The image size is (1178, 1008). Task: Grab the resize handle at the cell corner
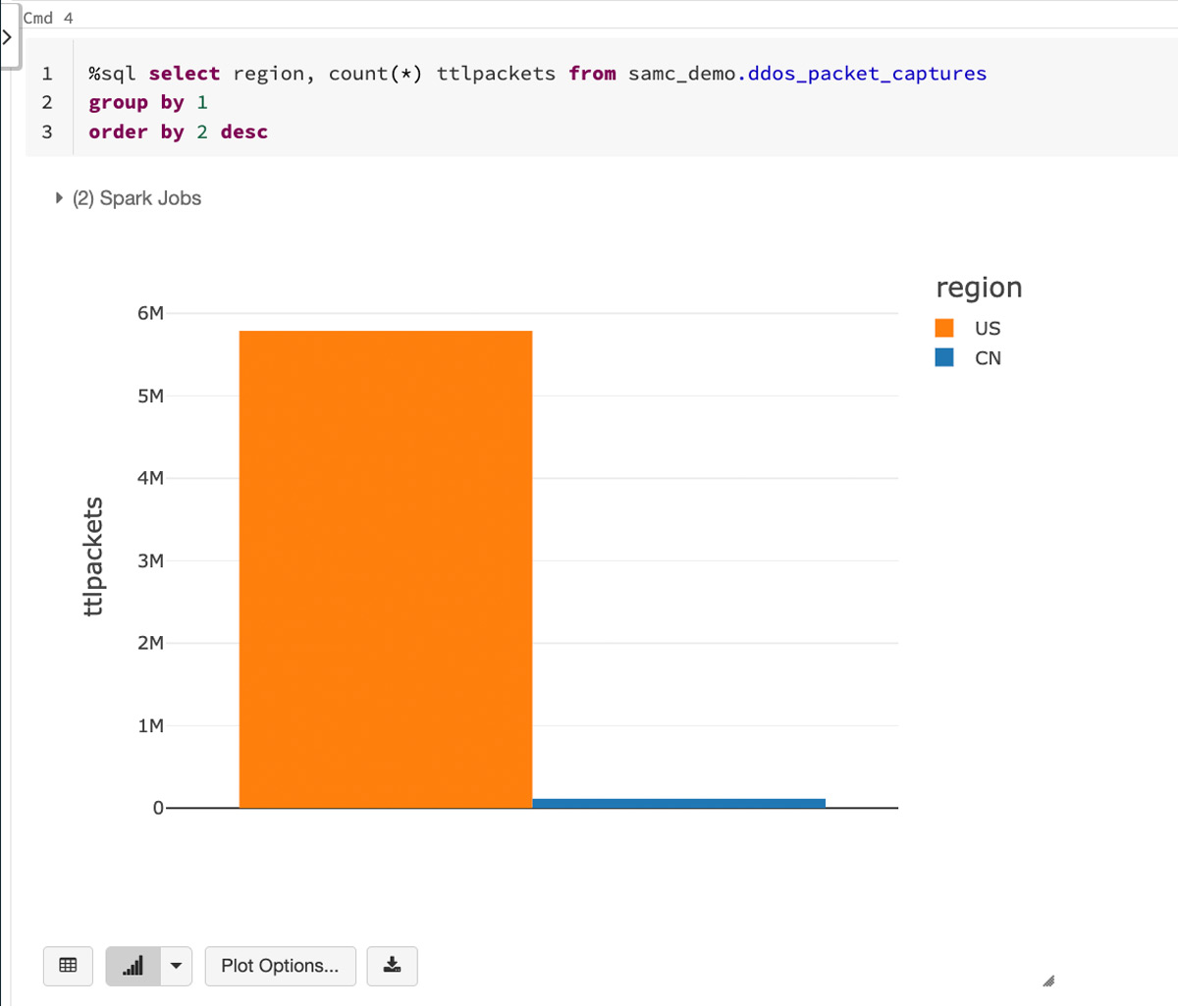[x=1048, y=980]
